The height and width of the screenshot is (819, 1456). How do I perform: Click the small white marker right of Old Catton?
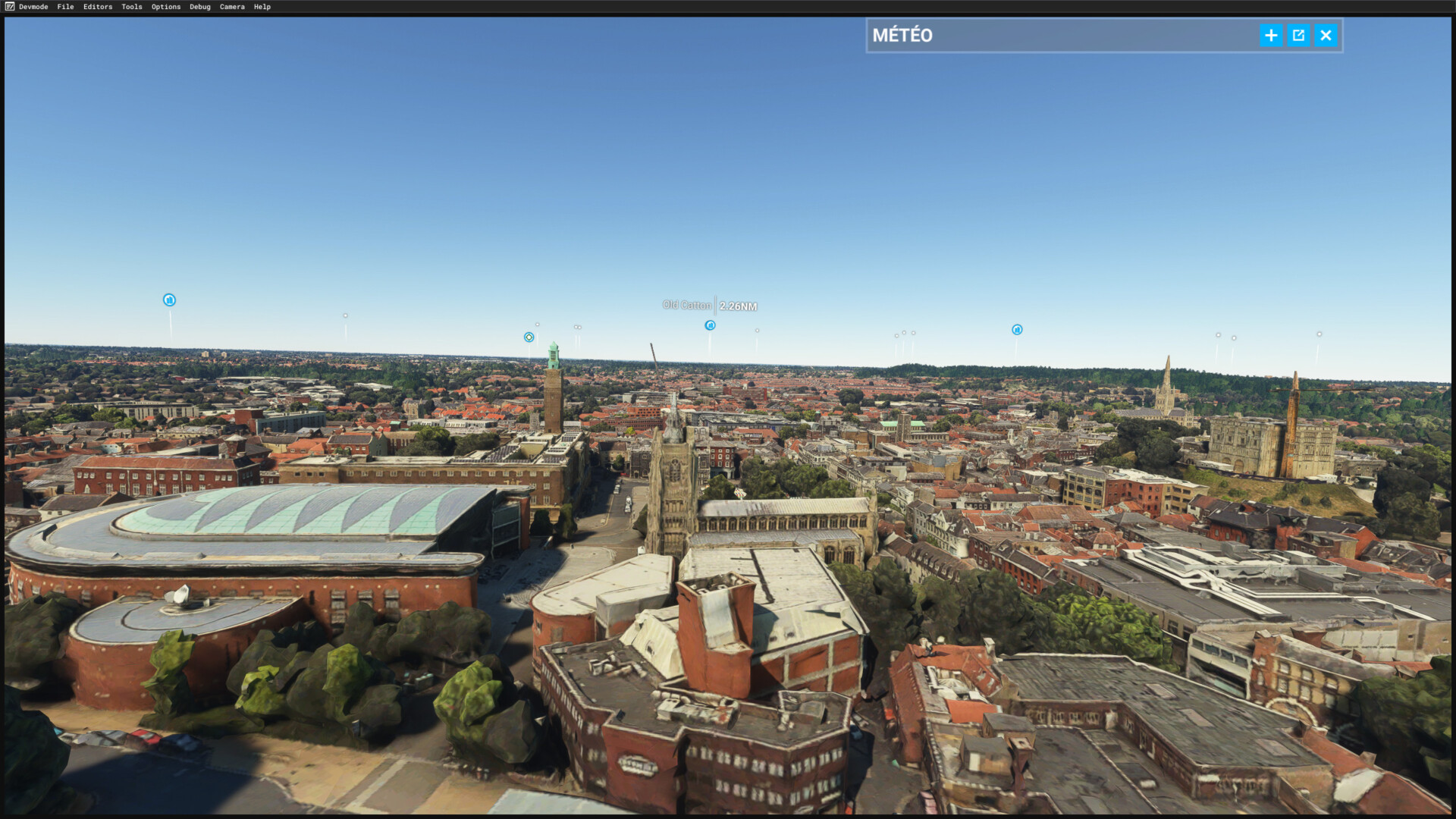click(757, 331)
